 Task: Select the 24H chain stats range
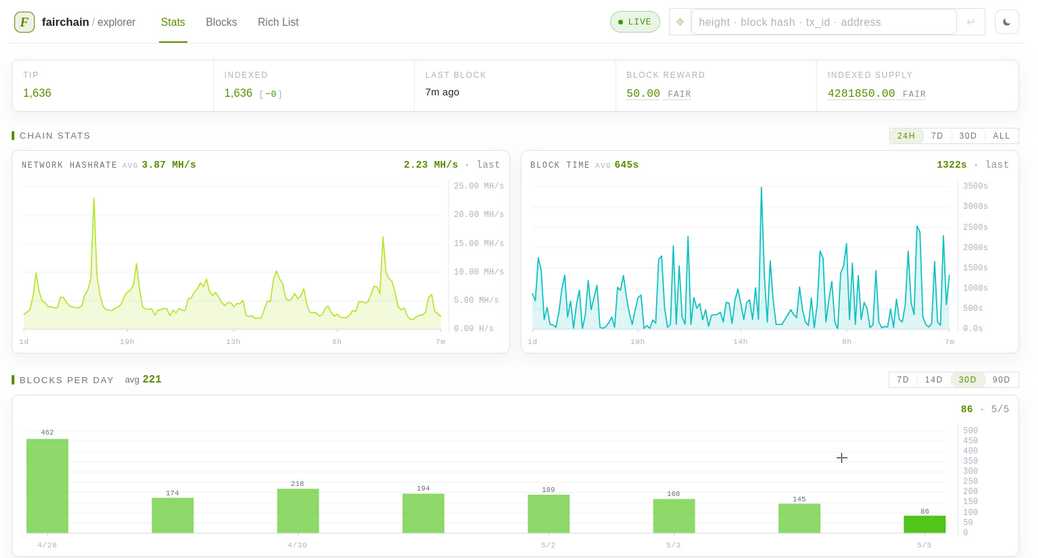(x=906, y=136)
